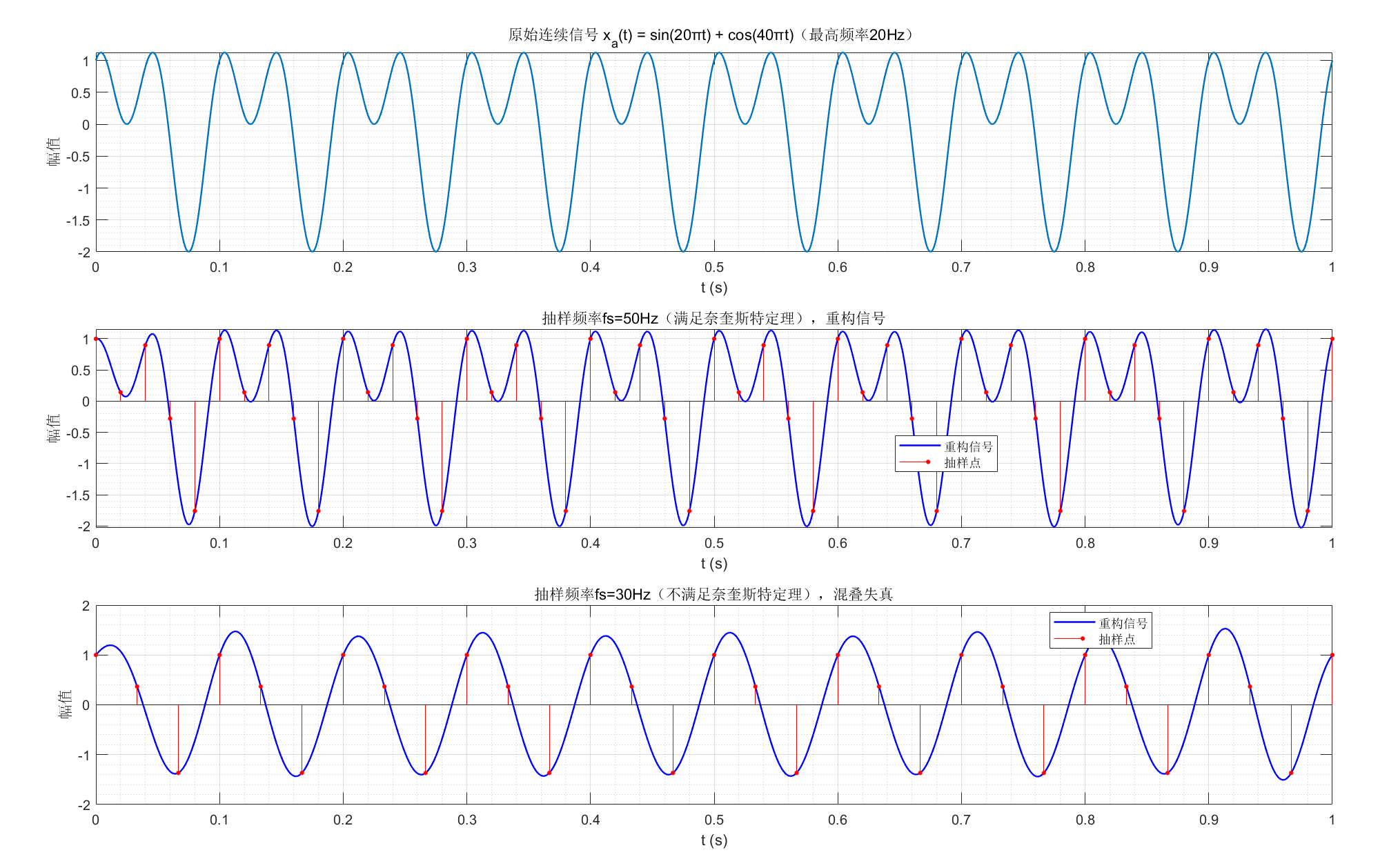Click the t (s) label under top plot
The height and width of the screenshot is (868, 1389).
tap(713, 287)
